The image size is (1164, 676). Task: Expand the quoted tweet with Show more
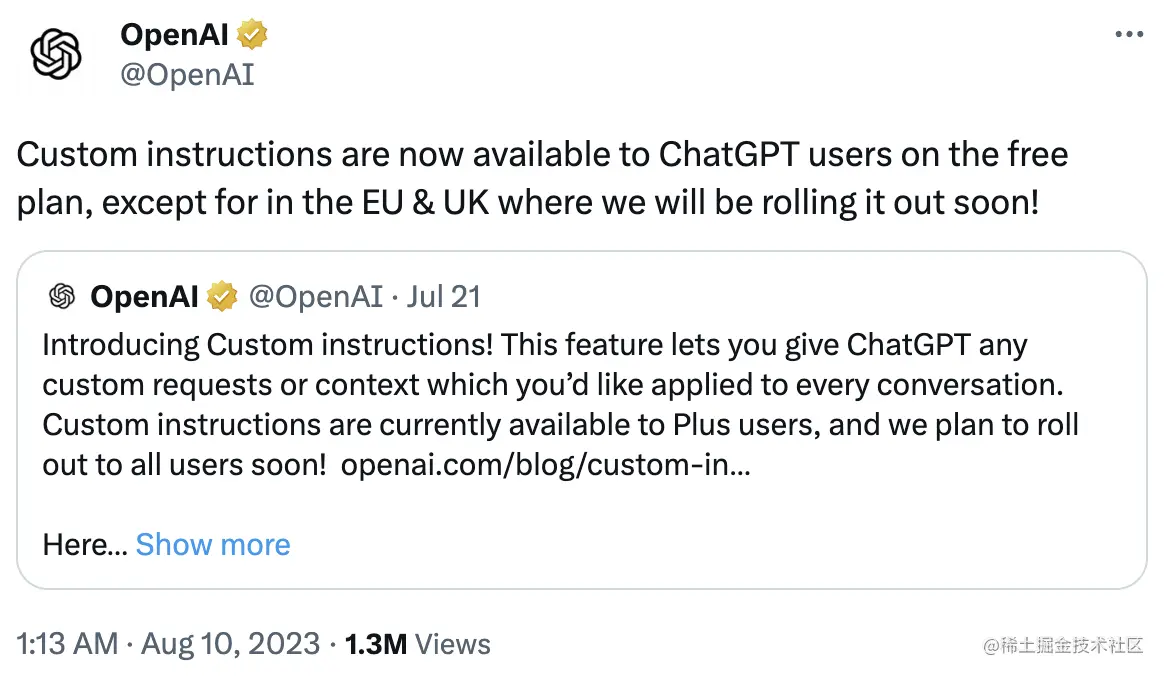pos(213,545)
